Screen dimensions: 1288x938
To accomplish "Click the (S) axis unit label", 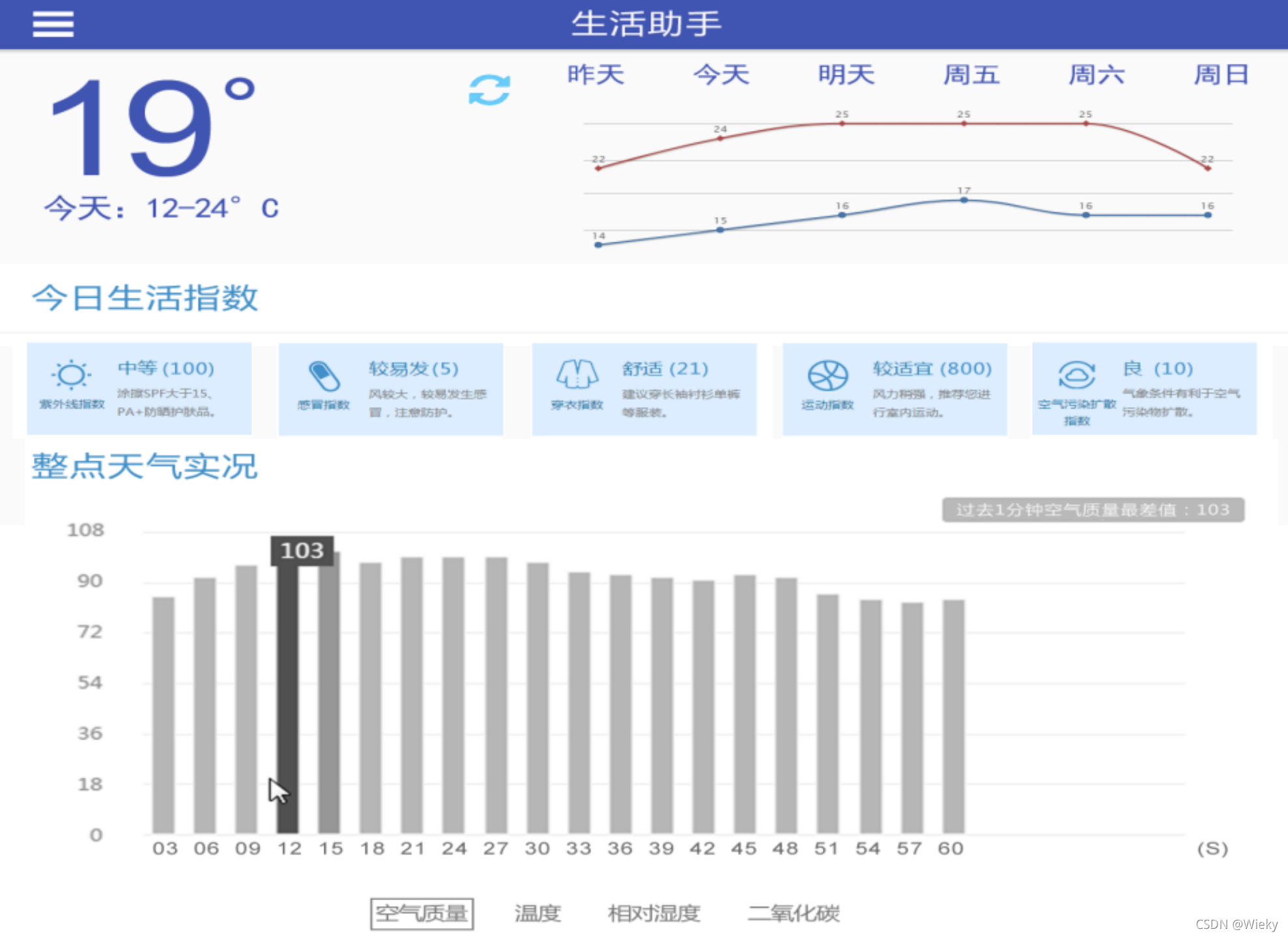I will coord(1212,848).
